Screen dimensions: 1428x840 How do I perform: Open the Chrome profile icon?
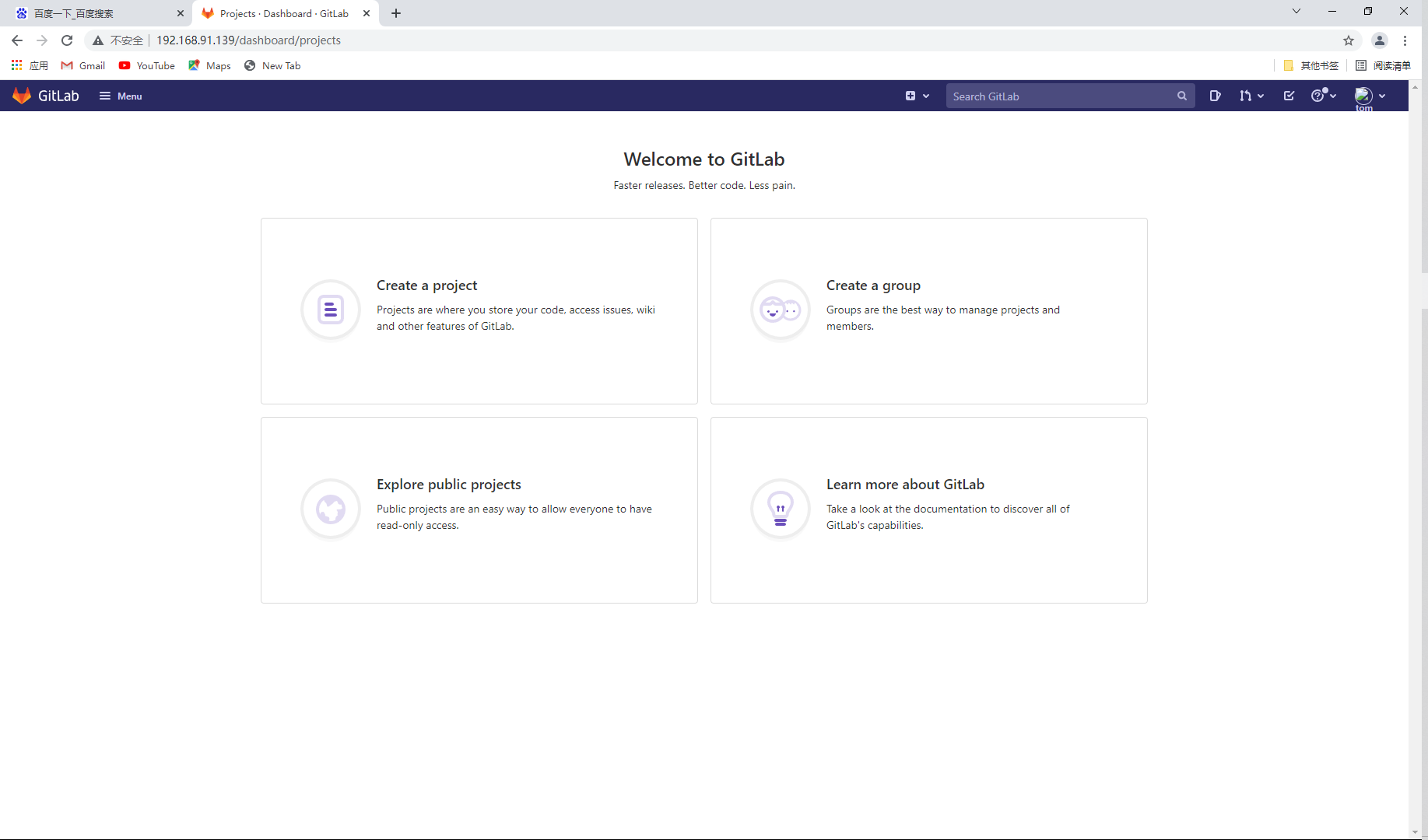[x=1380, y=40]
